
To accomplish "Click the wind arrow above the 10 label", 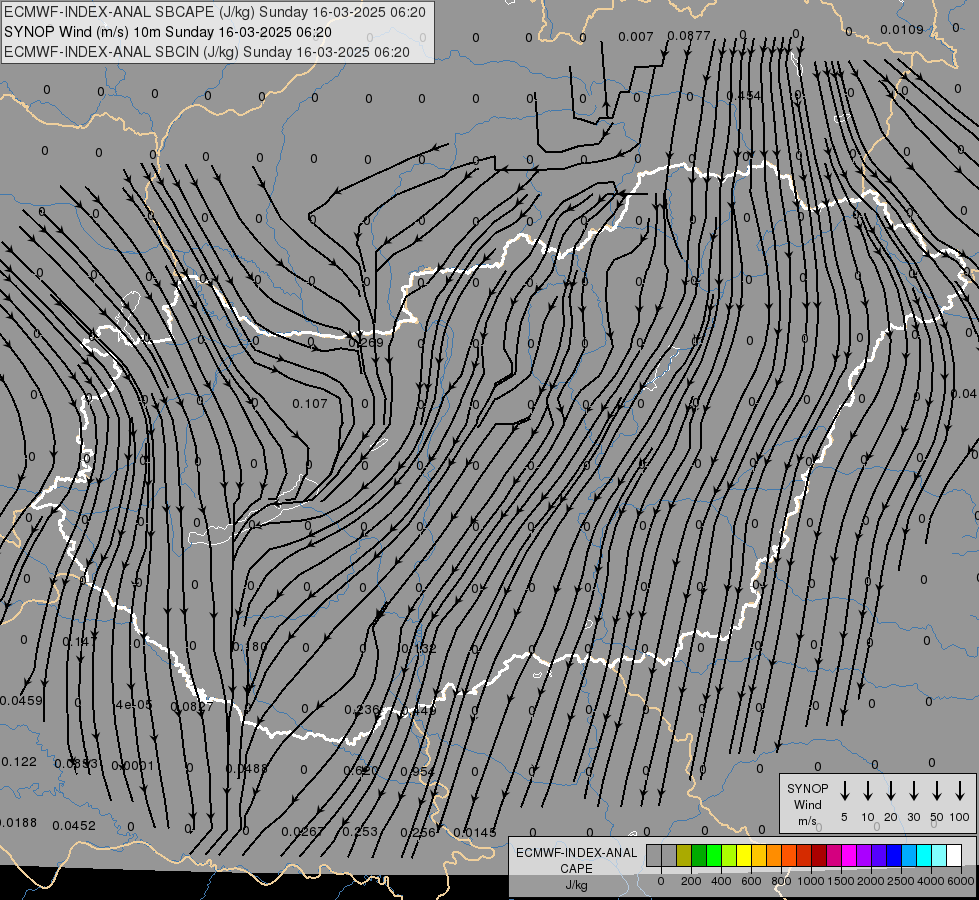I will 868,791.
